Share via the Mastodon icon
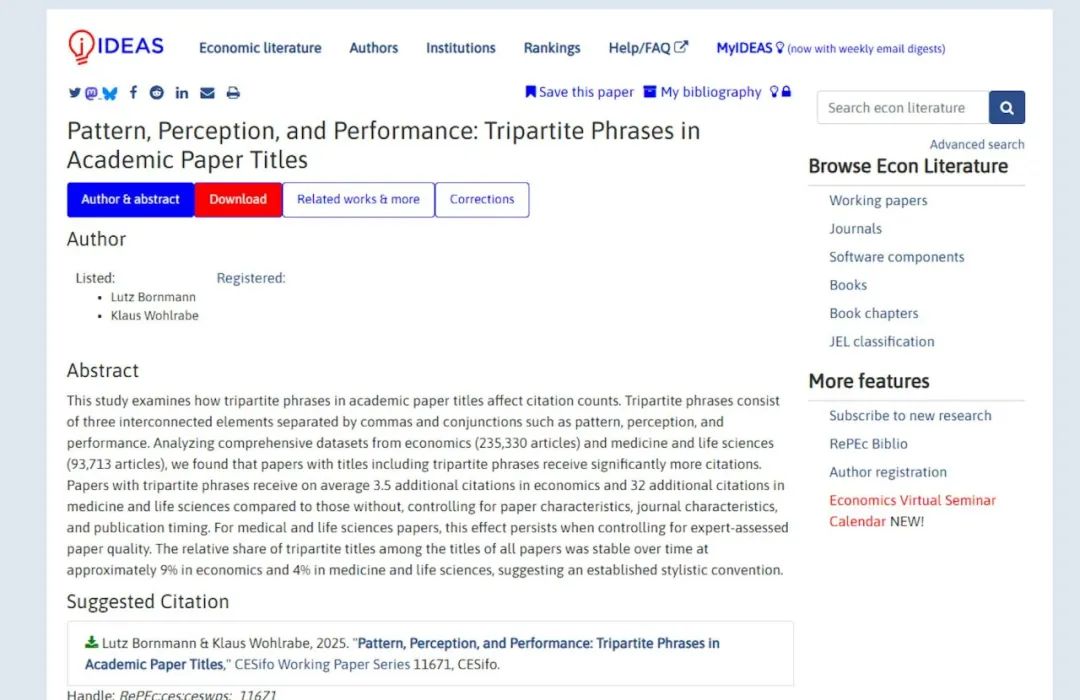 [x=91, y=93]
